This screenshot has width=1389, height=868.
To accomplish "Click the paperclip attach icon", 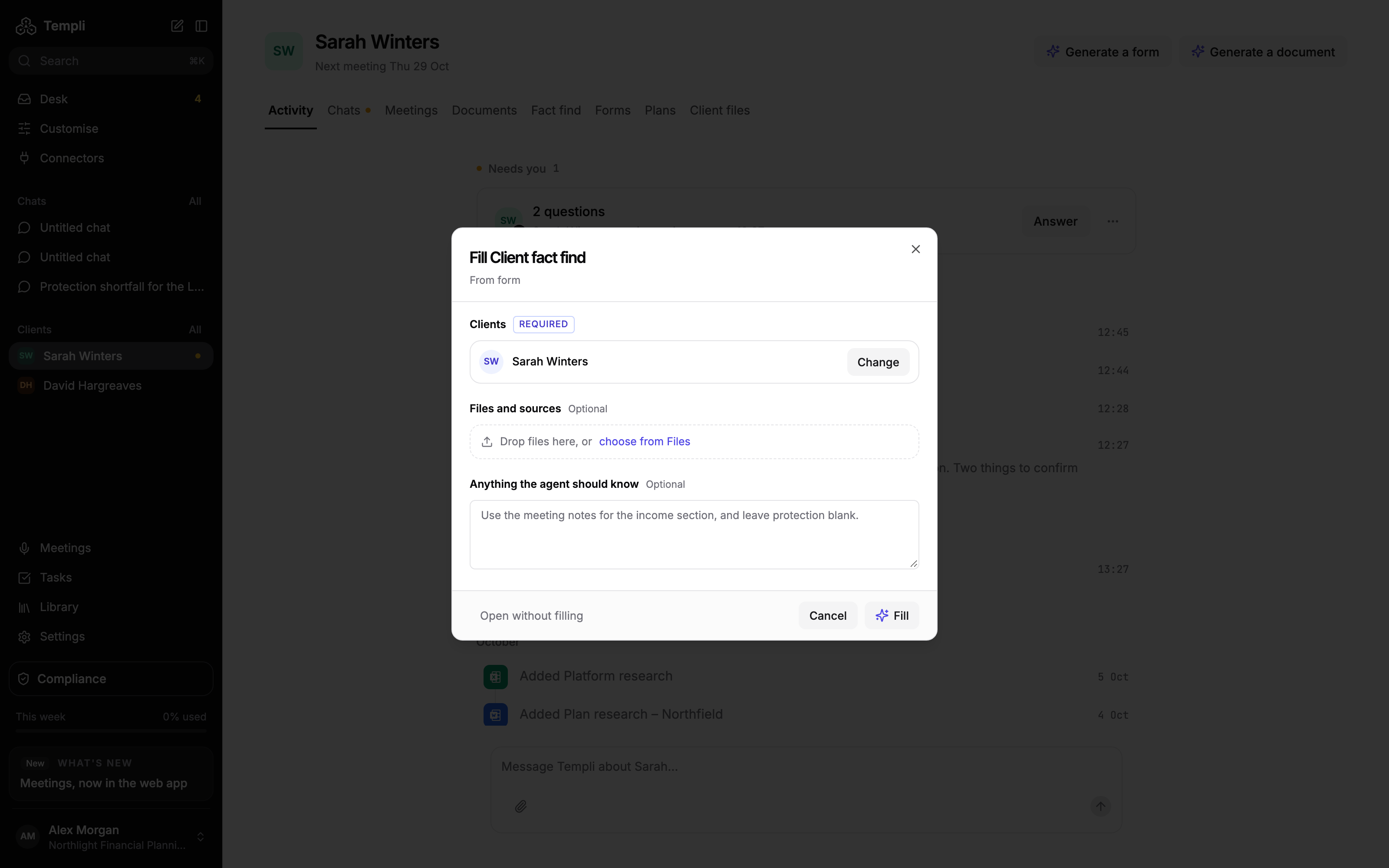I will pos(520,806).
